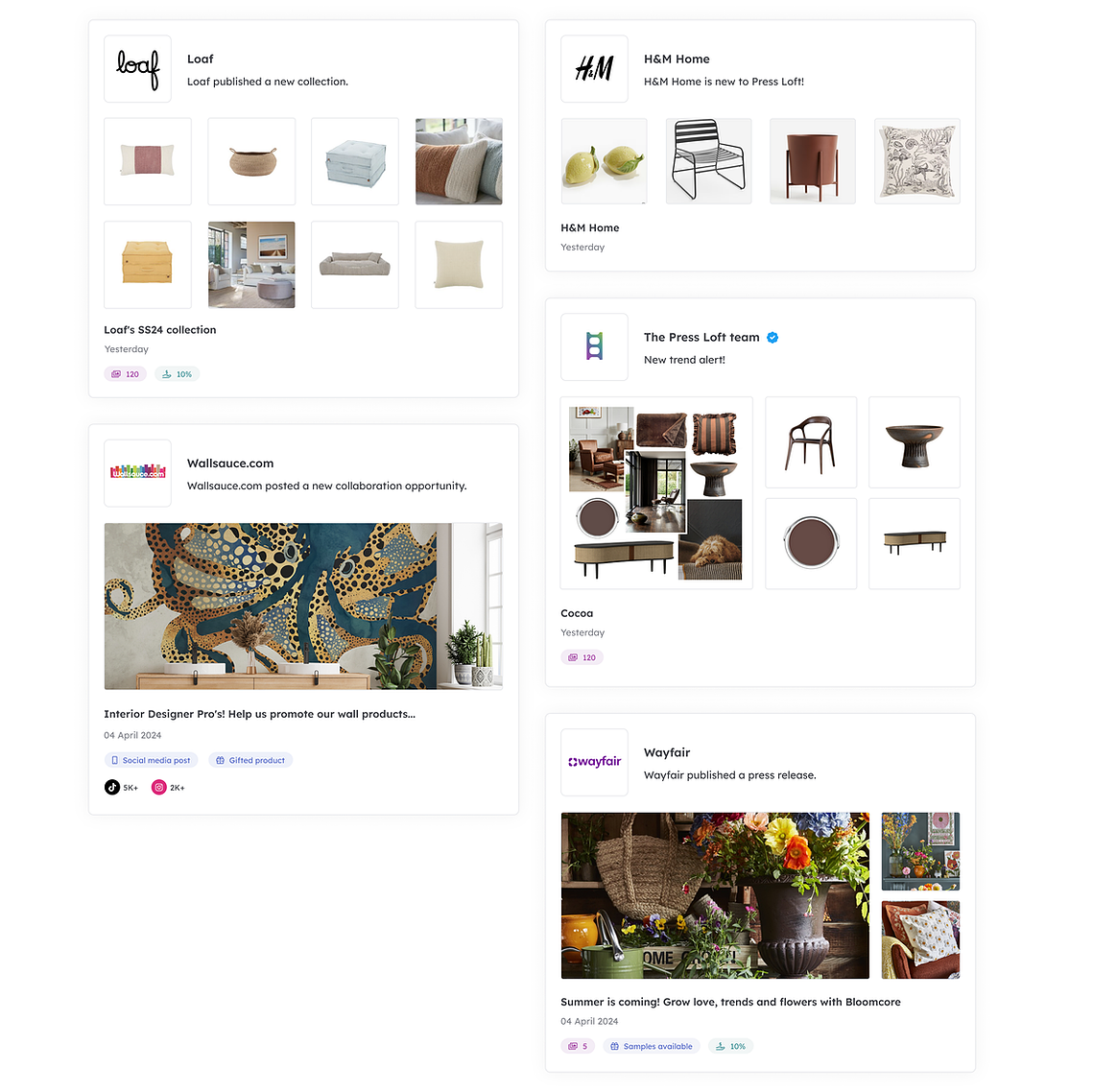The image size is (1093, 1092).
Task: Open the octopus wallpaper mural image
Action: point(303,606)
